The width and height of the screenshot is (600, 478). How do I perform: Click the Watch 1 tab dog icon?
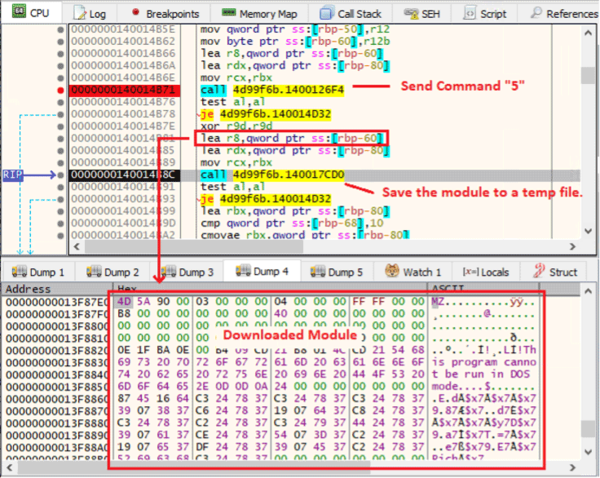click(392, 271)
